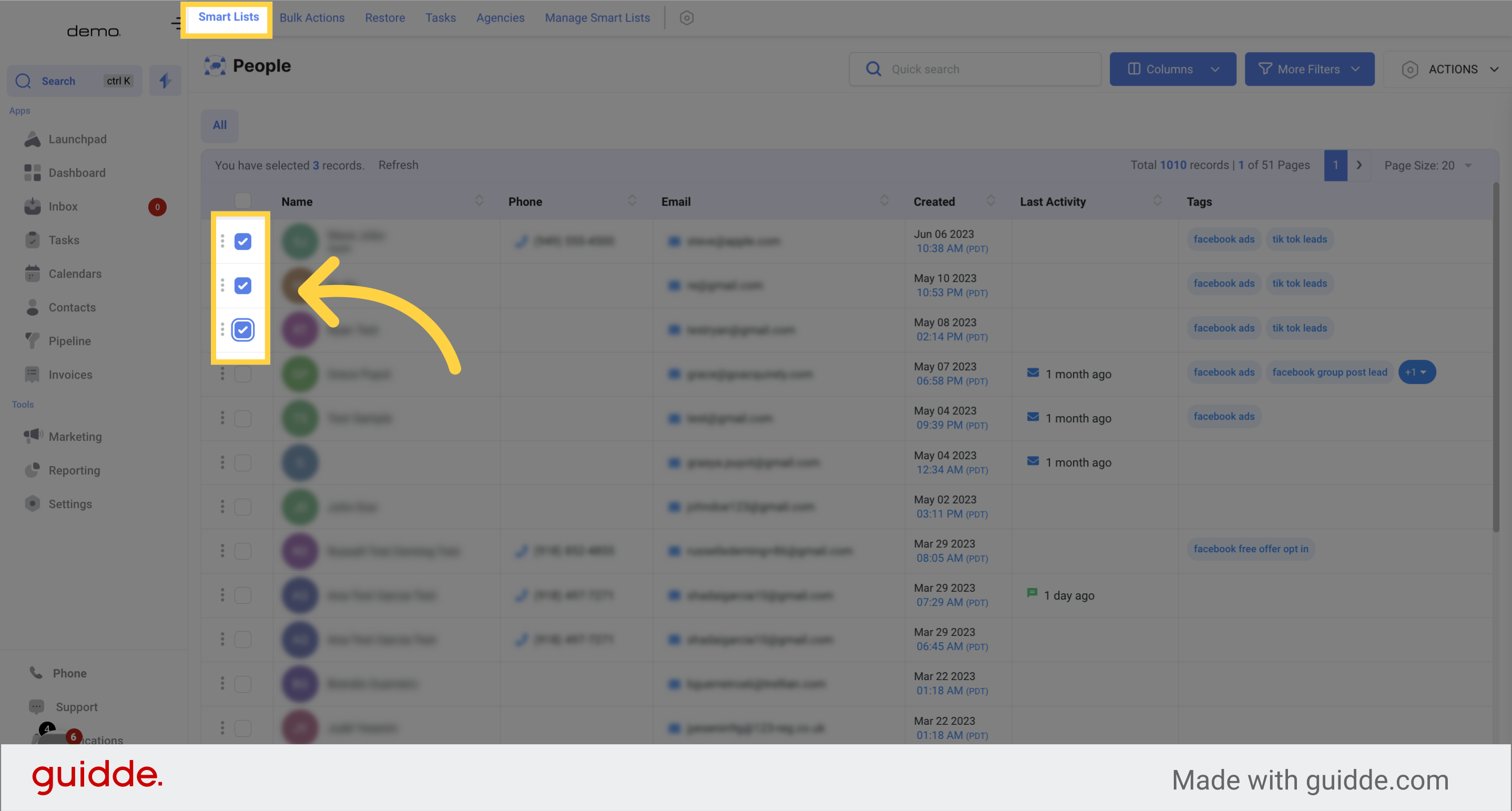Open the More Filters dropdown
Screen dimensions: 1512x811
pyautogui.click(x=1309, y=69)
